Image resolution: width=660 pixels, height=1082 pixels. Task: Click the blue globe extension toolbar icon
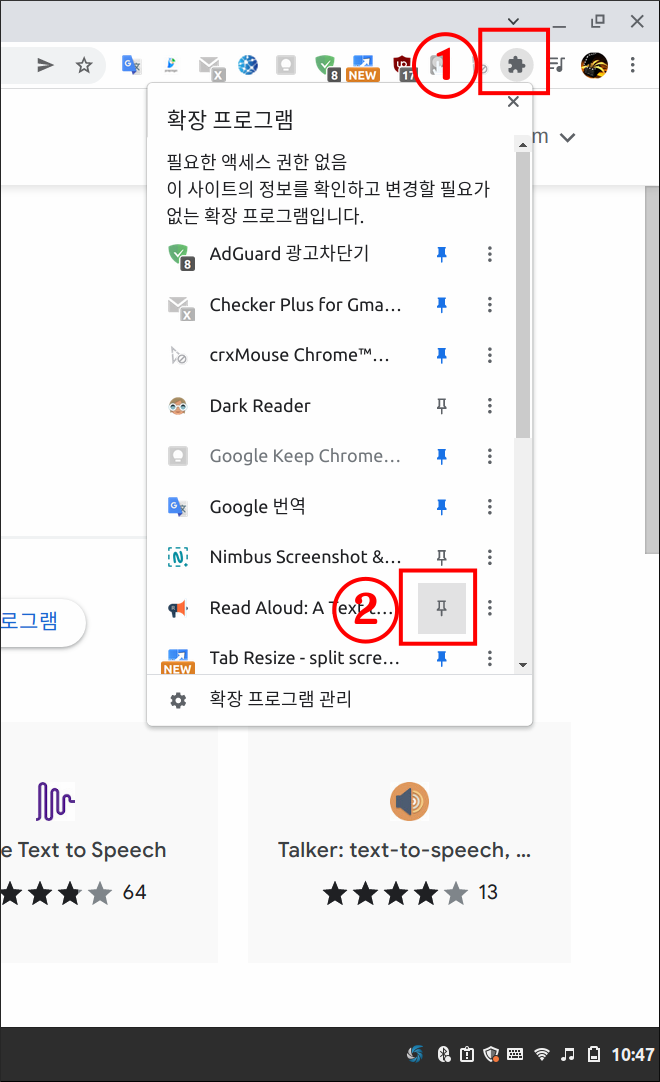[249, 65]
